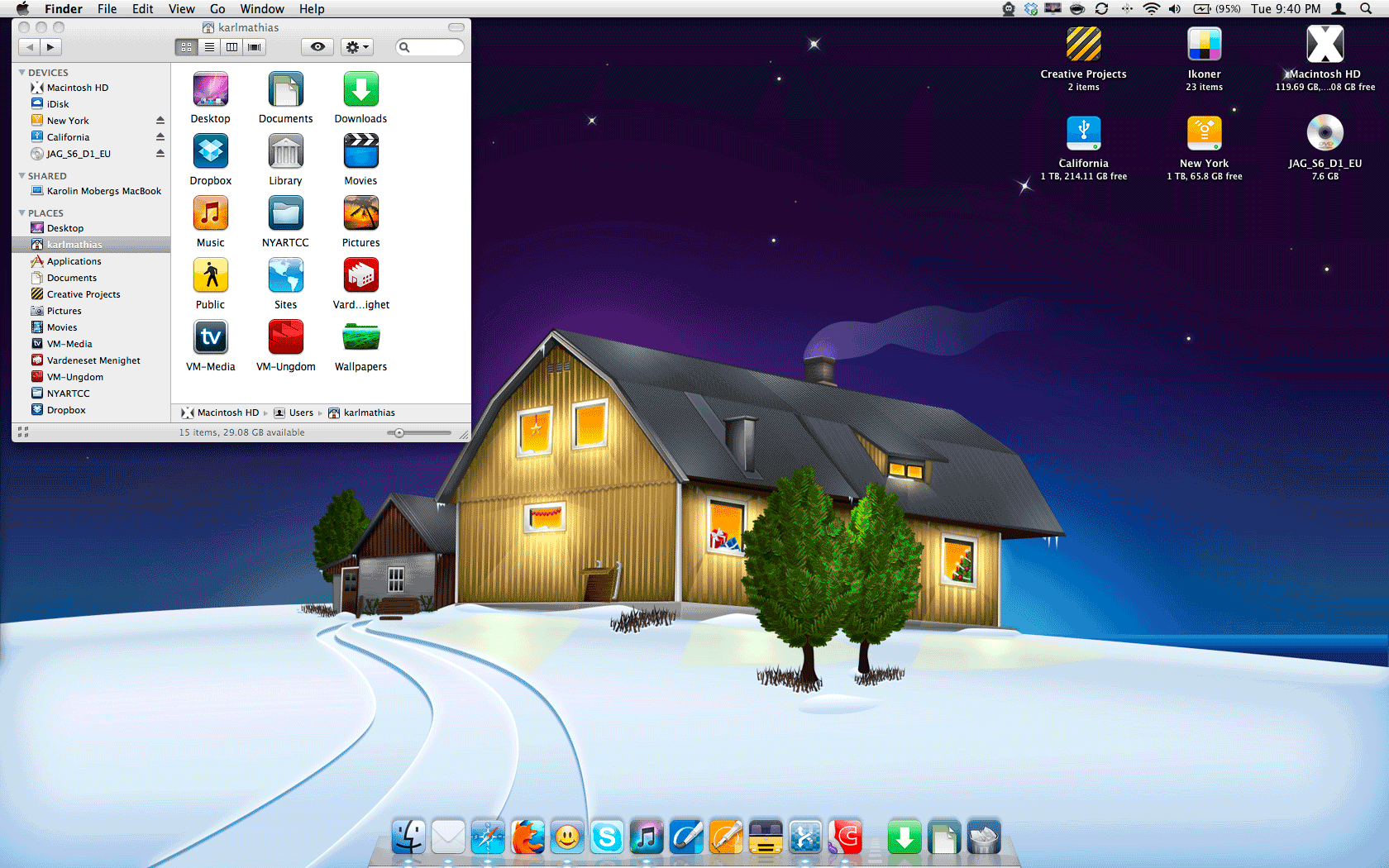
Task: Switch Finder to list view
Action: (x=209, y=47)
